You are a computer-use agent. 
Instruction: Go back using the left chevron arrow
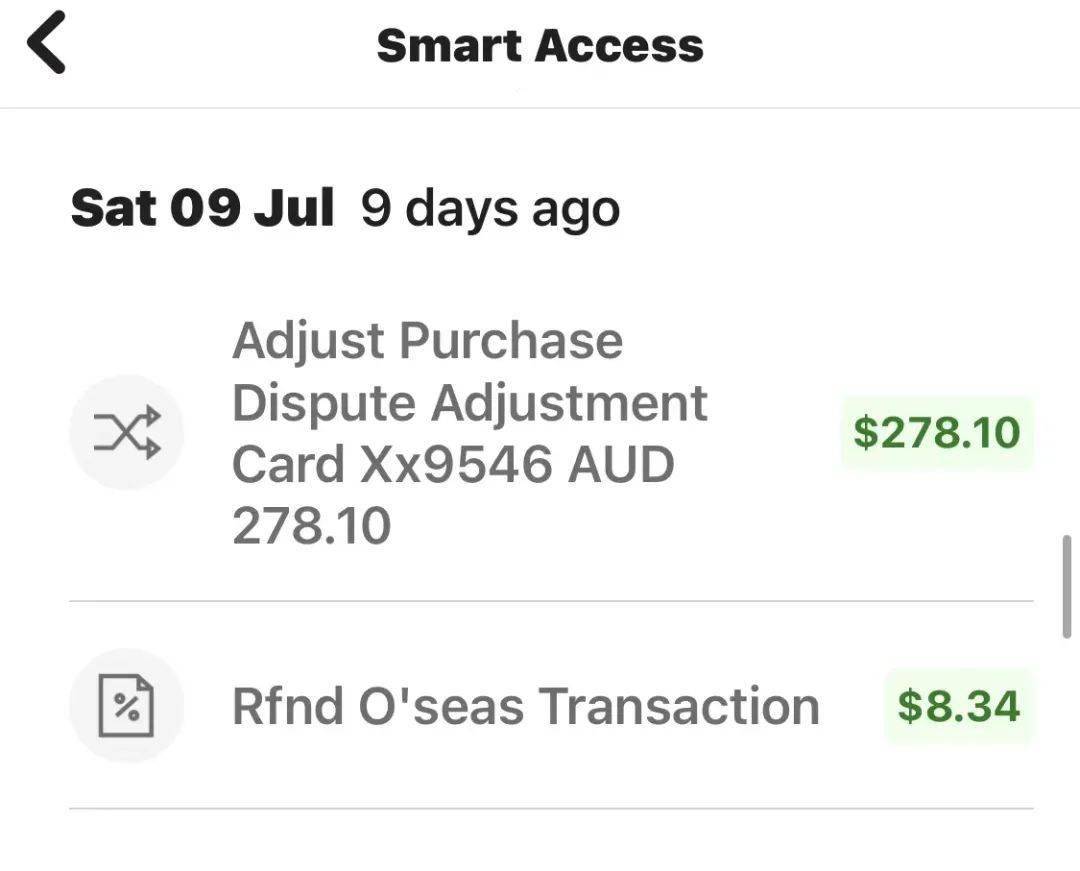pos(46,43)
